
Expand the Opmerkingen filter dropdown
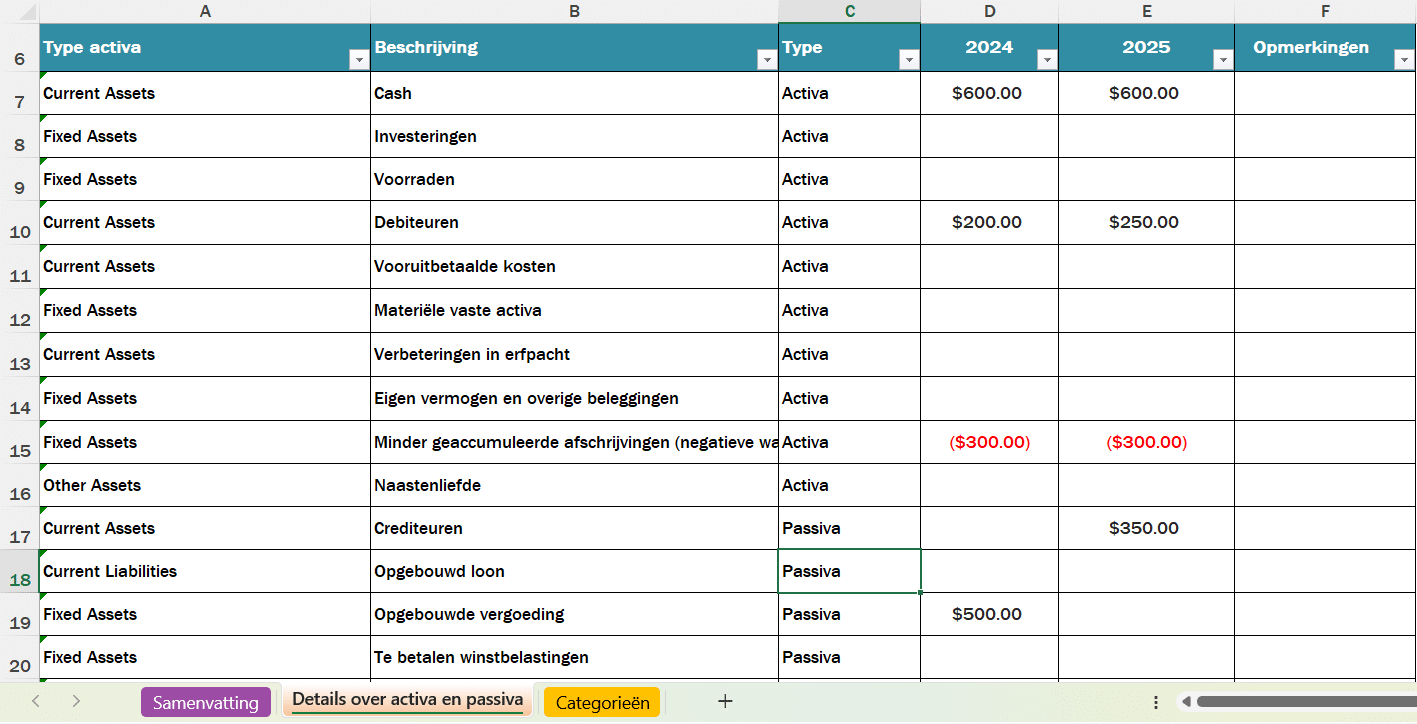(1402, 60)
